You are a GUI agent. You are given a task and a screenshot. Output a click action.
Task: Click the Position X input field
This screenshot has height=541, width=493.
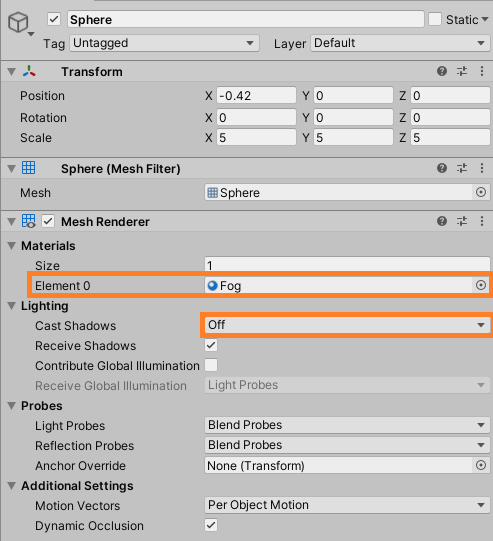[256, 95]
